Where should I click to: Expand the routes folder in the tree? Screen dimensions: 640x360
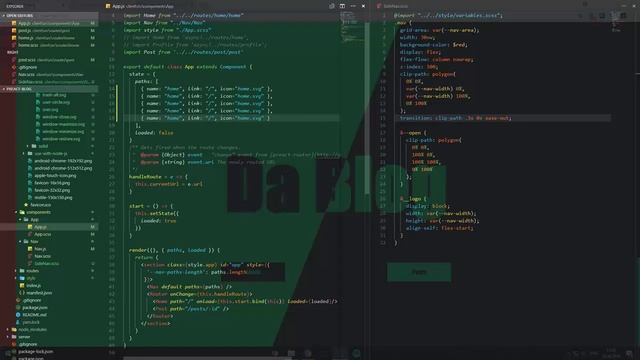tap(32, 271)
